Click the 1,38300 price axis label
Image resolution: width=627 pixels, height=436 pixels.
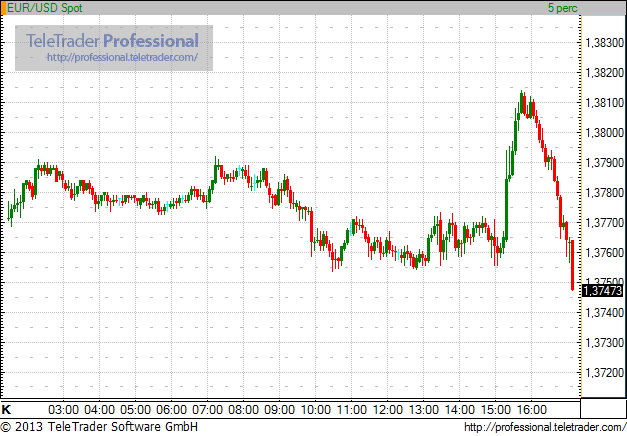pyautogui.click(x=604, y=42)
